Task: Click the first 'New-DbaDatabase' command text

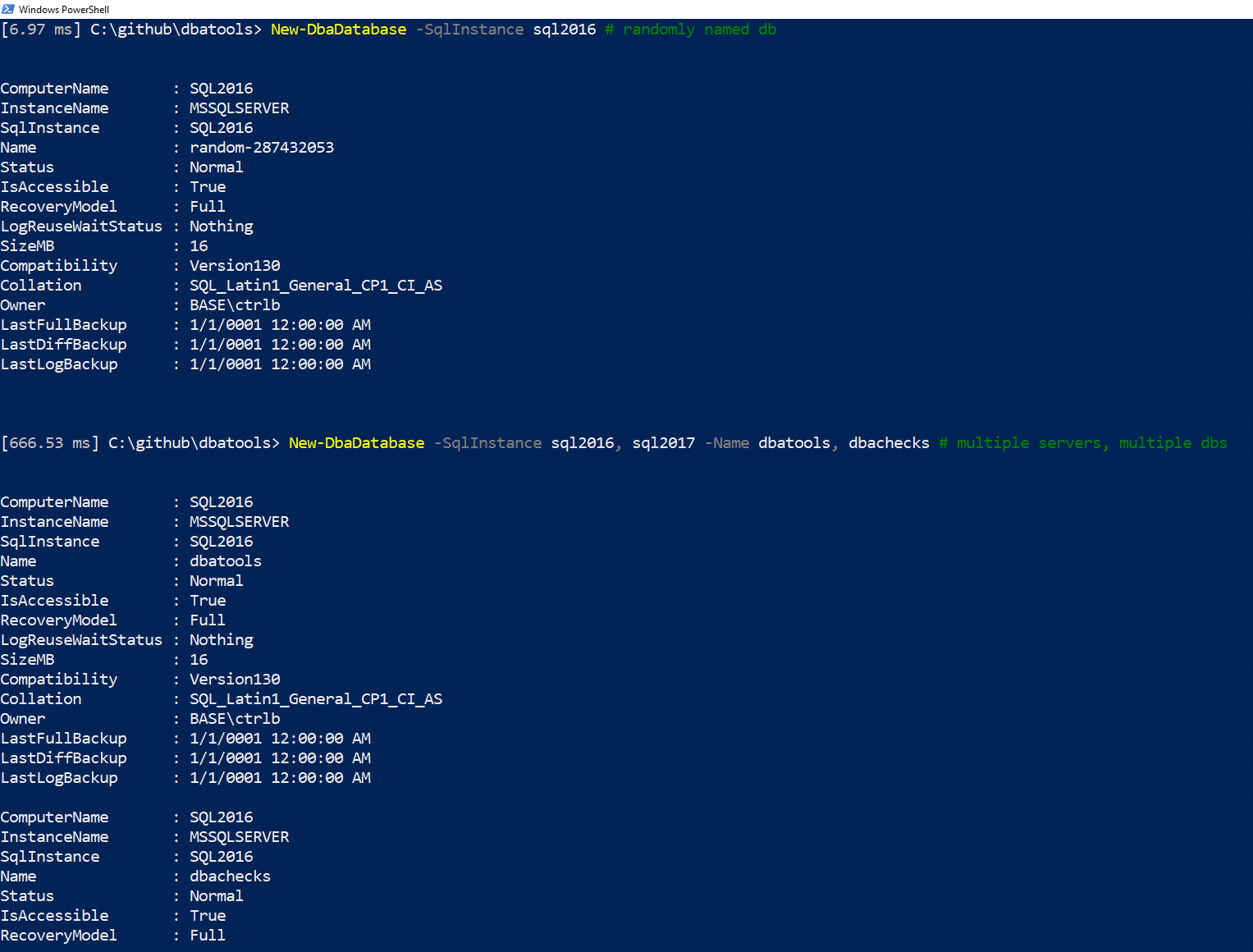Action: [x=338, y=30]
